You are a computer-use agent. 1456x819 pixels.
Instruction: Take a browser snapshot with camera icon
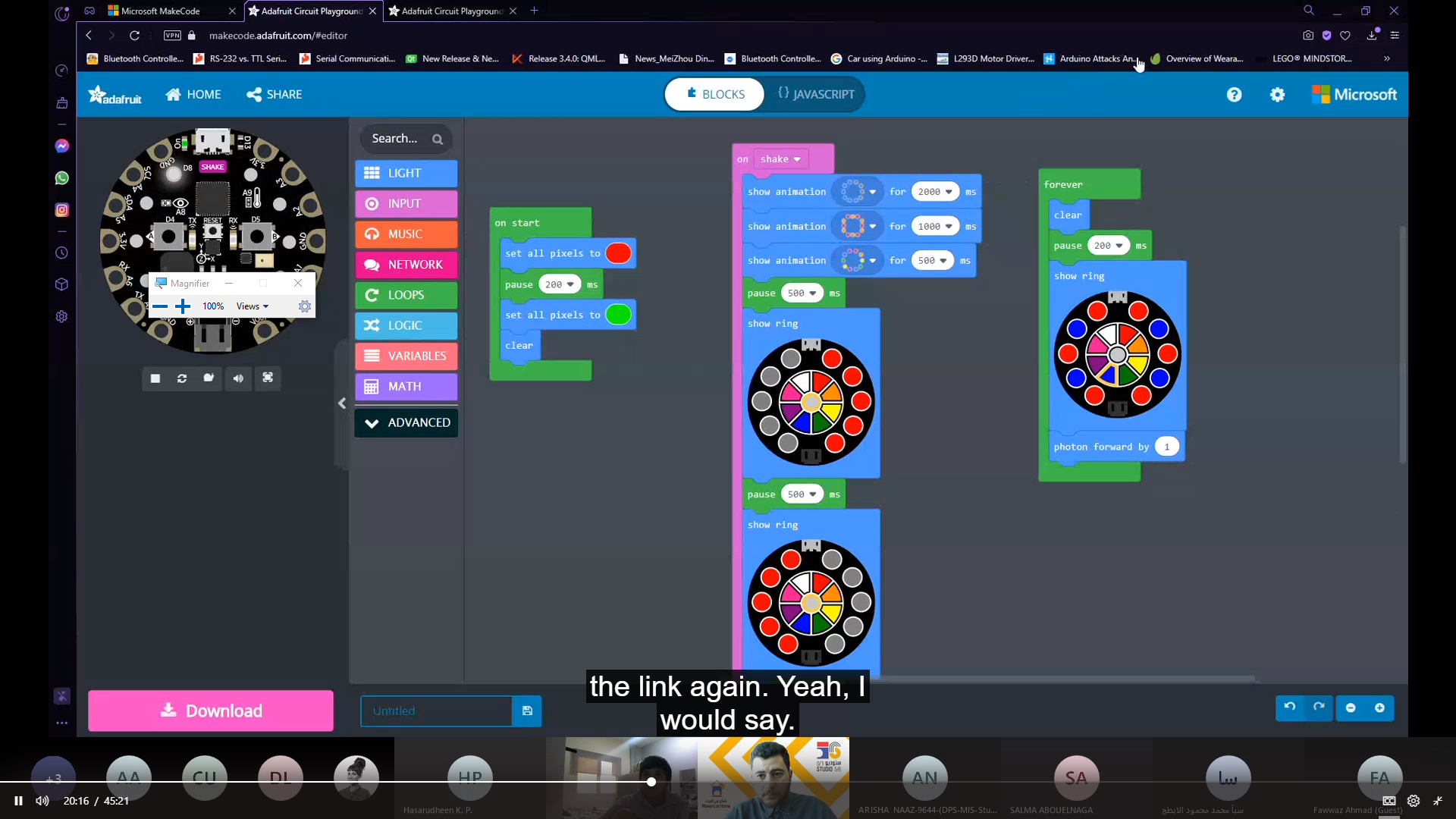tap(1308, 36)
